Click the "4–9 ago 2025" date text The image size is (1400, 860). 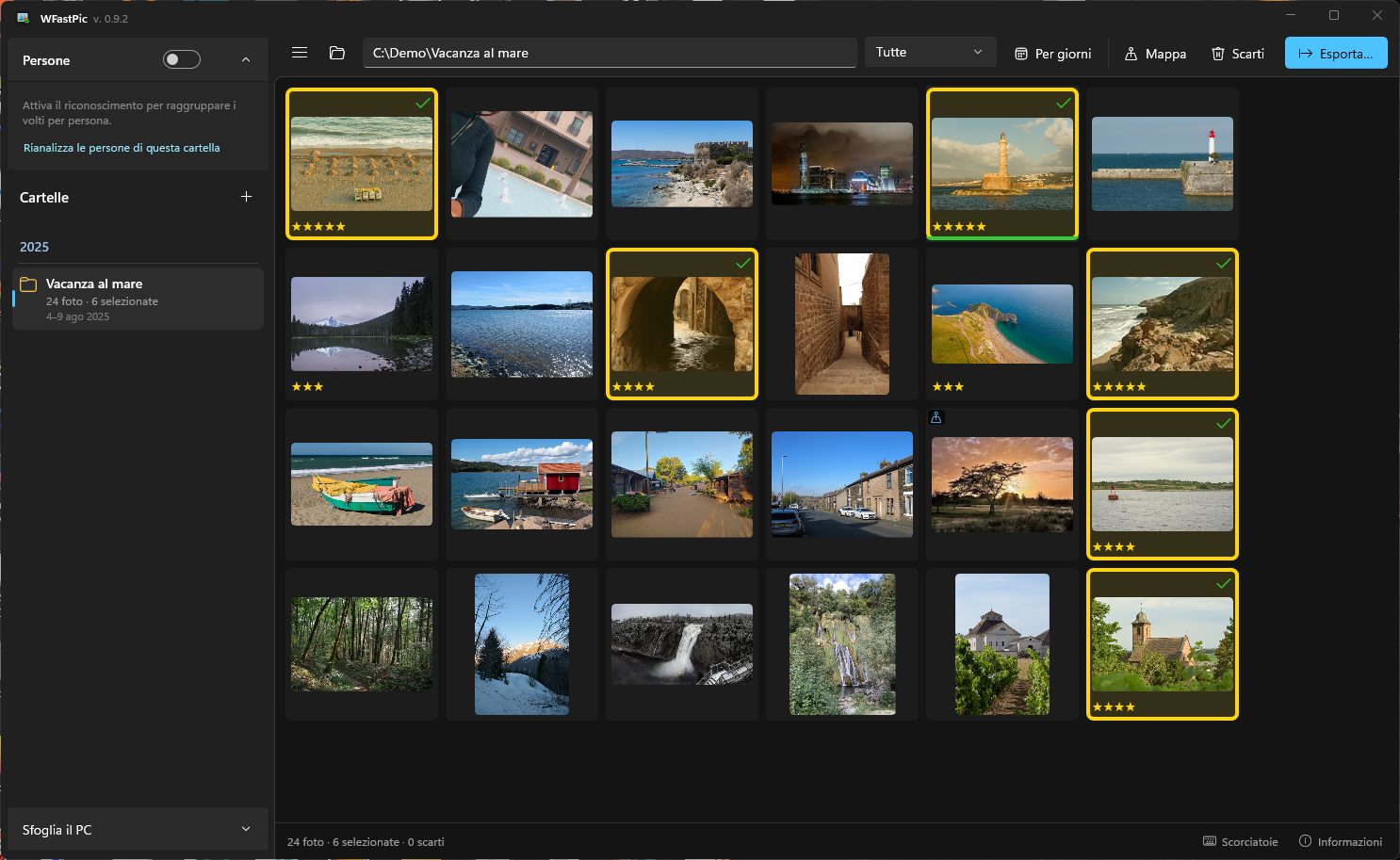tap(77, 316)
